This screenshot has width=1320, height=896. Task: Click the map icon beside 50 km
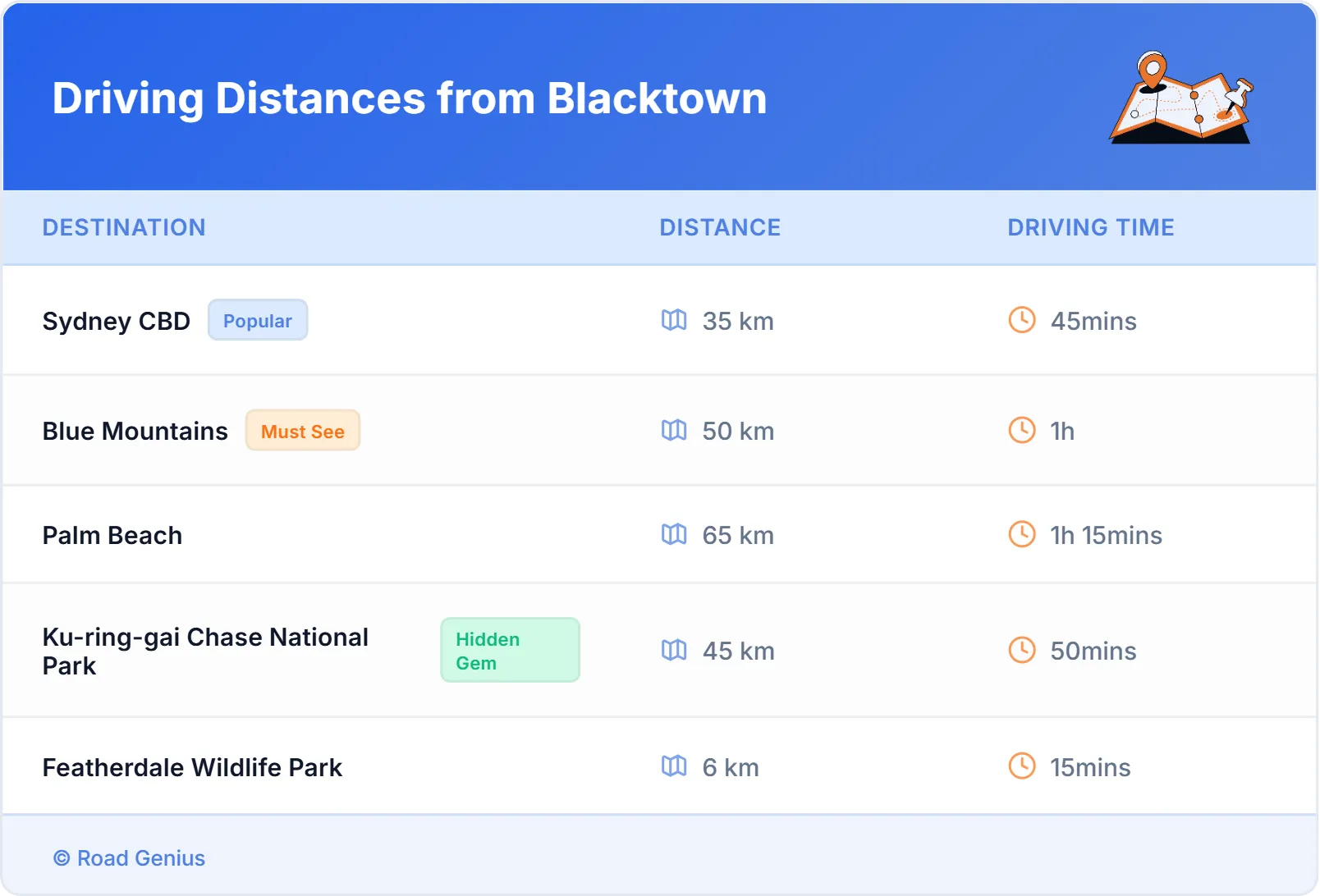point(674,430)
